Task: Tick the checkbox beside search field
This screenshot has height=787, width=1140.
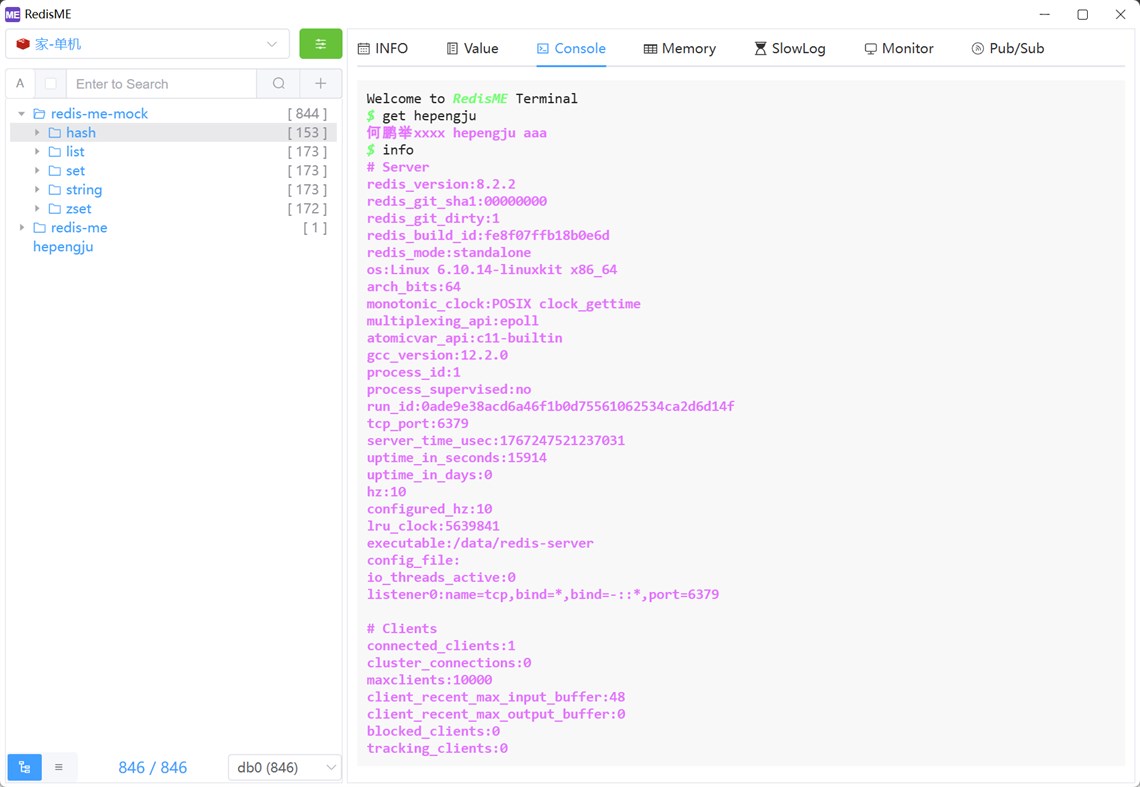Action: (x=51, y=84)
